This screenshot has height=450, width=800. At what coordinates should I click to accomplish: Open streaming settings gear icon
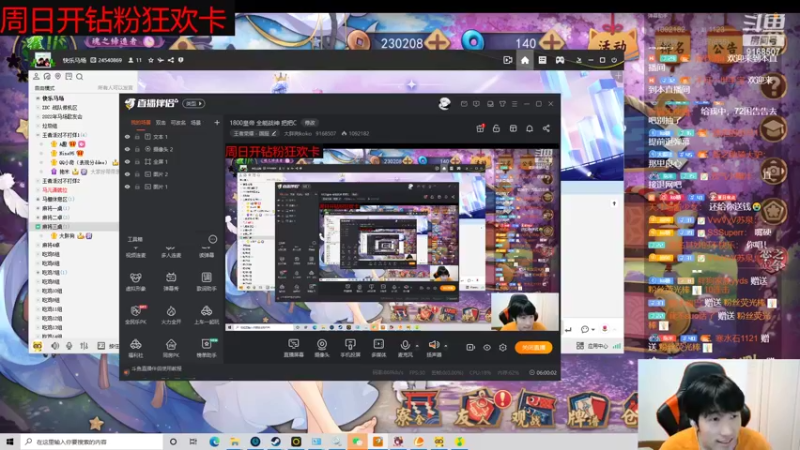click(503, 347)
